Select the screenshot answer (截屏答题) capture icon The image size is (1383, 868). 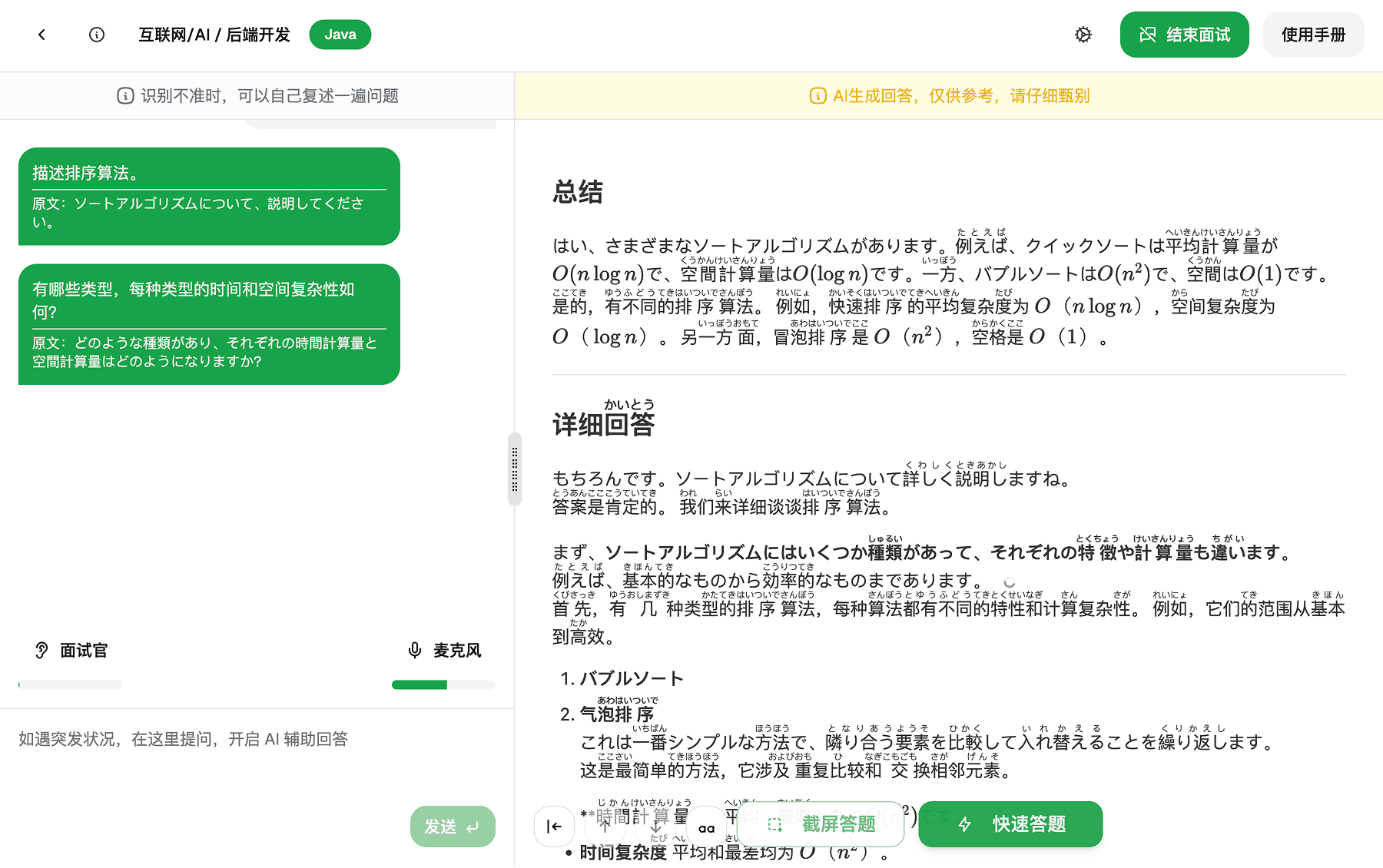[x=775, y=824]
